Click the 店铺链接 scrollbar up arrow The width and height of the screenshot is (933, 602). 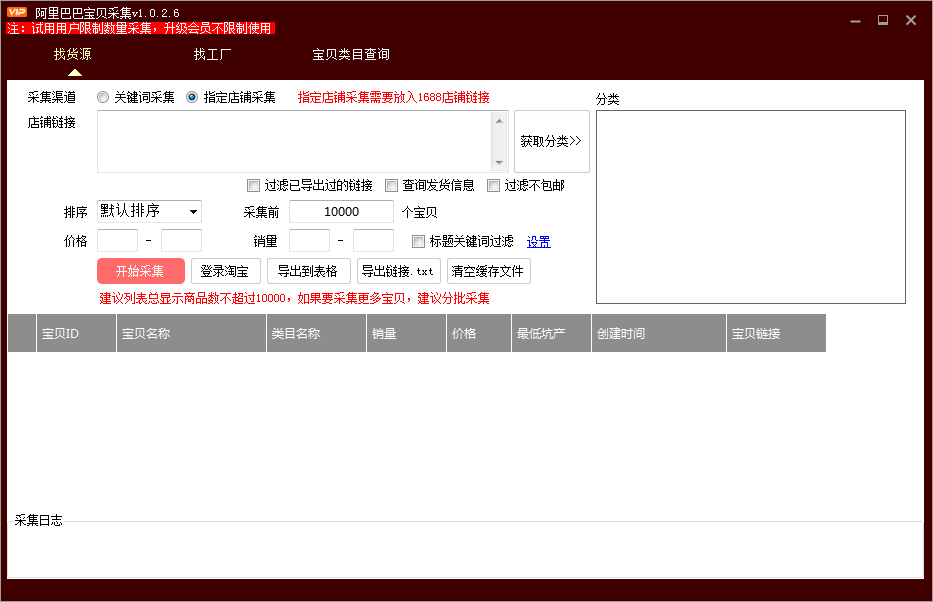[499, 121]
